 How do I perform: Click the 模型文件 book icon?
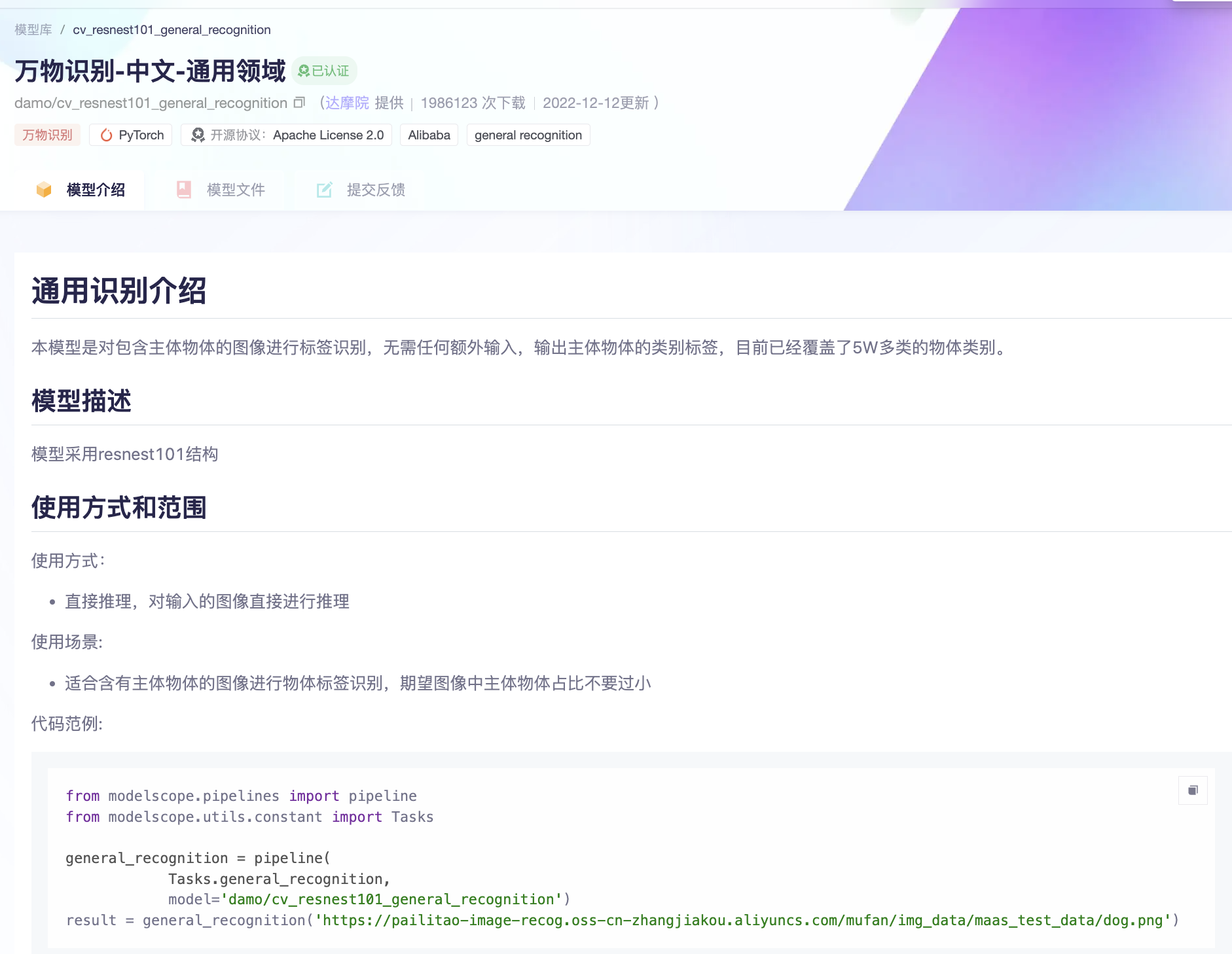[184, 190]
